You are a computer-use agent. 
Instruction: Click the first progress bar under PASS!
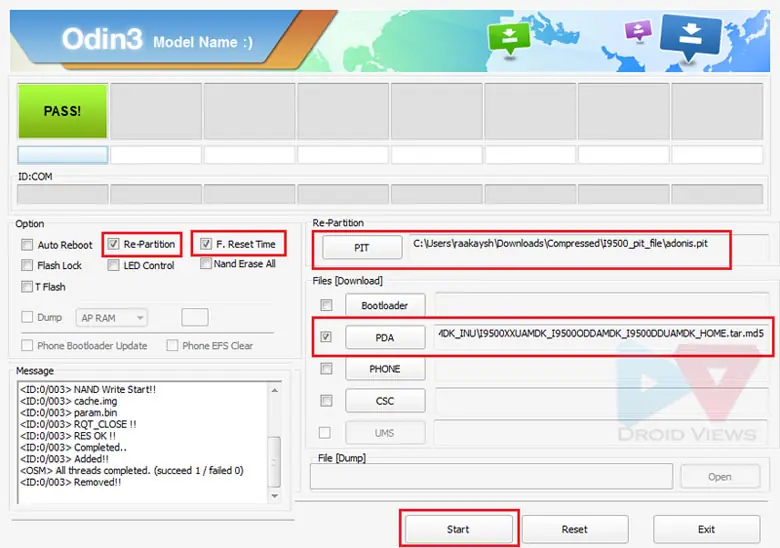(63, 155)
